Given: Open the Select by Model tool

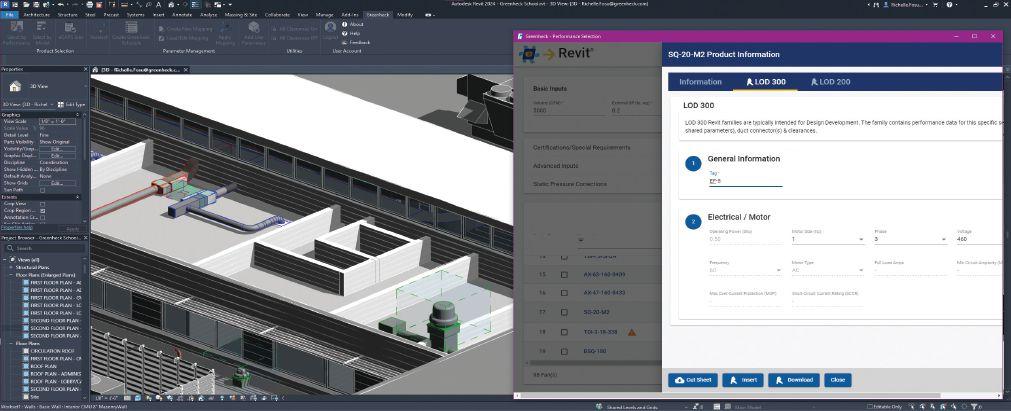Looking at the screenshot, I should (x=43, y=32).
